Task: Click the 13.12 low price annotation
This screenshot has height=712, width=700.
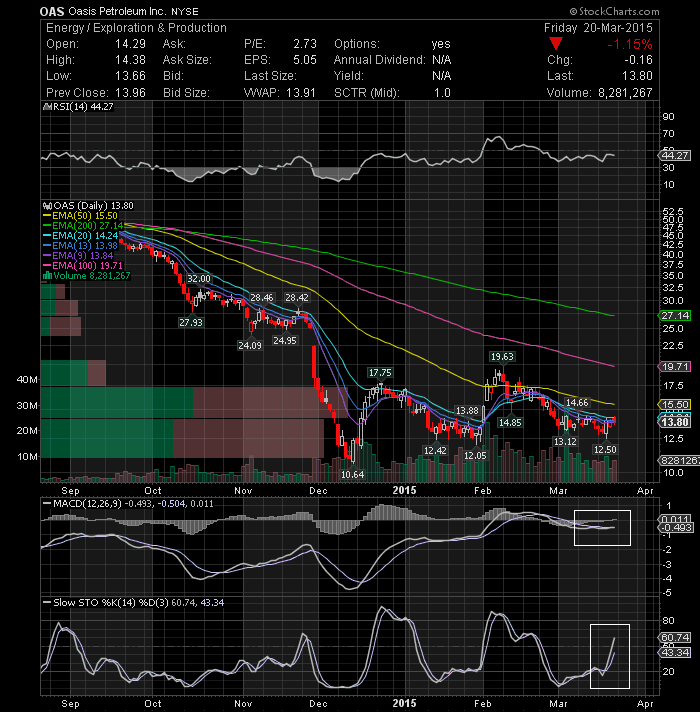Action: tap(565, 441)
